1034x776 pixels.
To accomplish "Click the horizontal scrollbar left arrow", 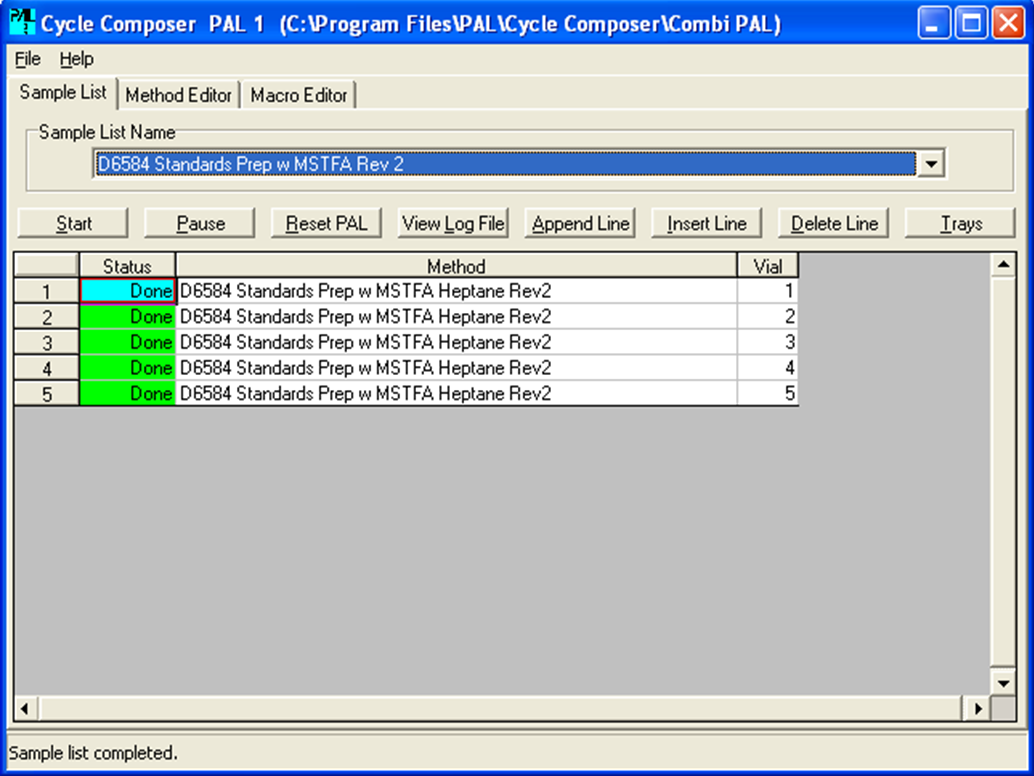I will coord(25,709).
